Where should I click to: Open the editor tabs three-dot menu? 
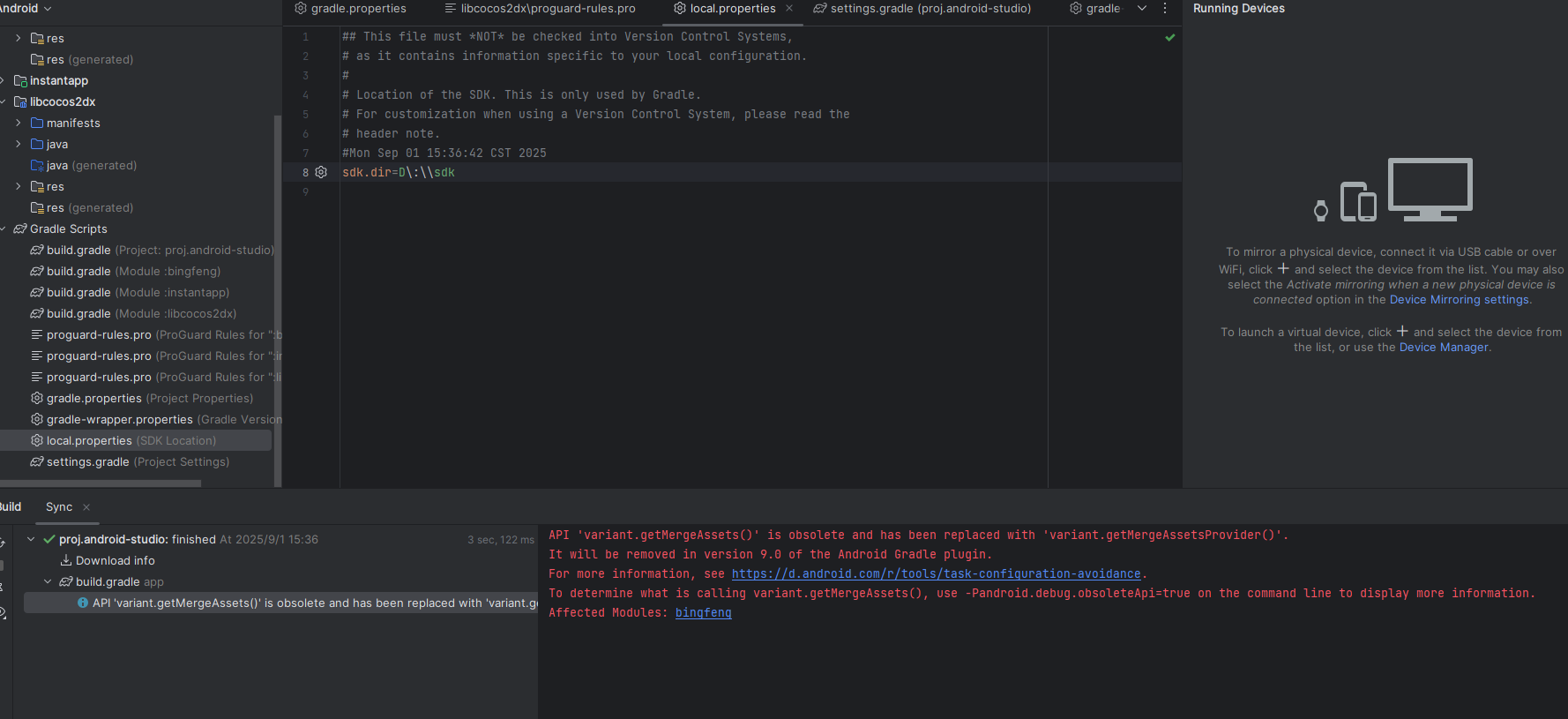point(1165,8)
